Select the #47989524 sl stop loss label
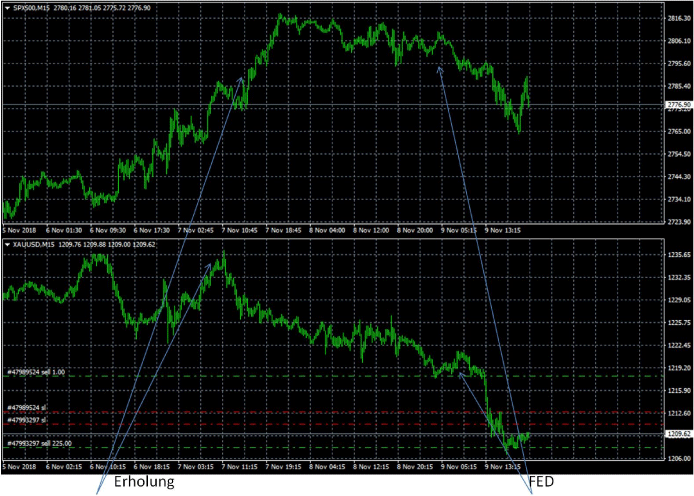 (28, 408)
